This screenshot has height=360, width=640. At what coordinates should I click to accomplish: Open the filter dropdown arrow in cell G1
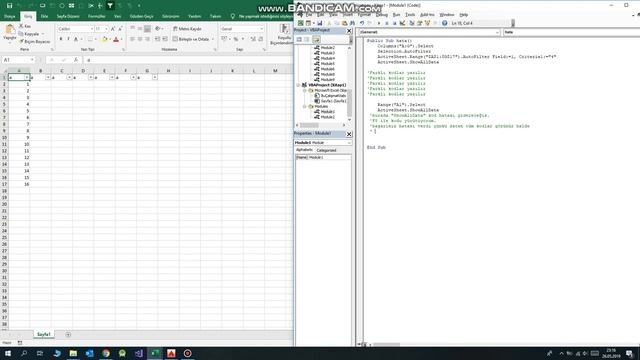(x=155, y=77)
